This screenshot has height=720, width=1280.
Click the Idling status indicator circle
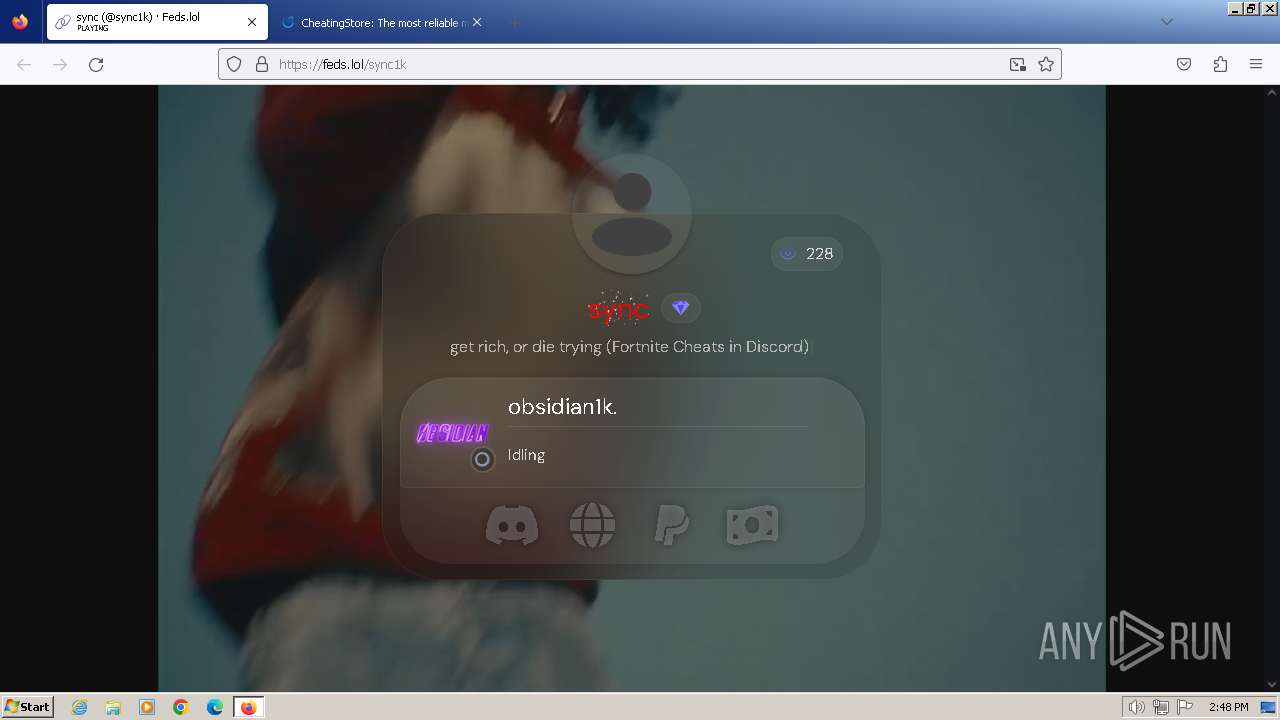pyautogui.click(x=482, y=459)
